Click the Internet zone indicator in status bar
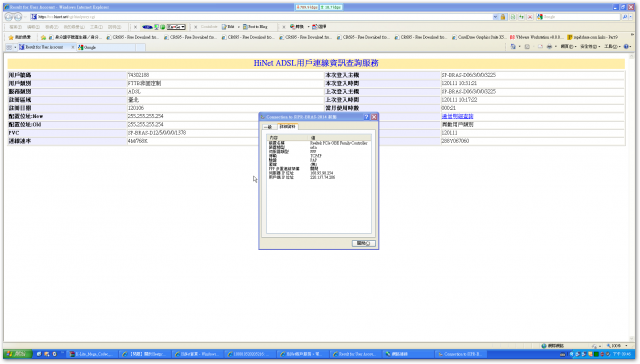 [552, 346]
